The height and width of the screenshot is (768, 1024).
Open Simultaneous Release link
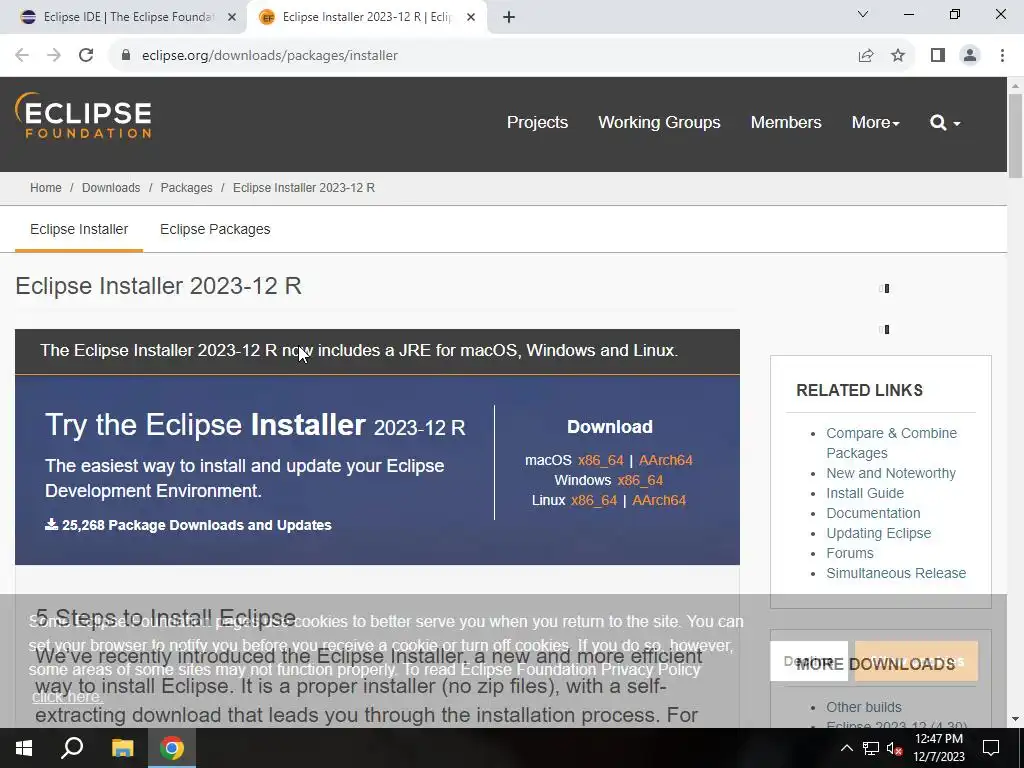(x=896, y=573)
